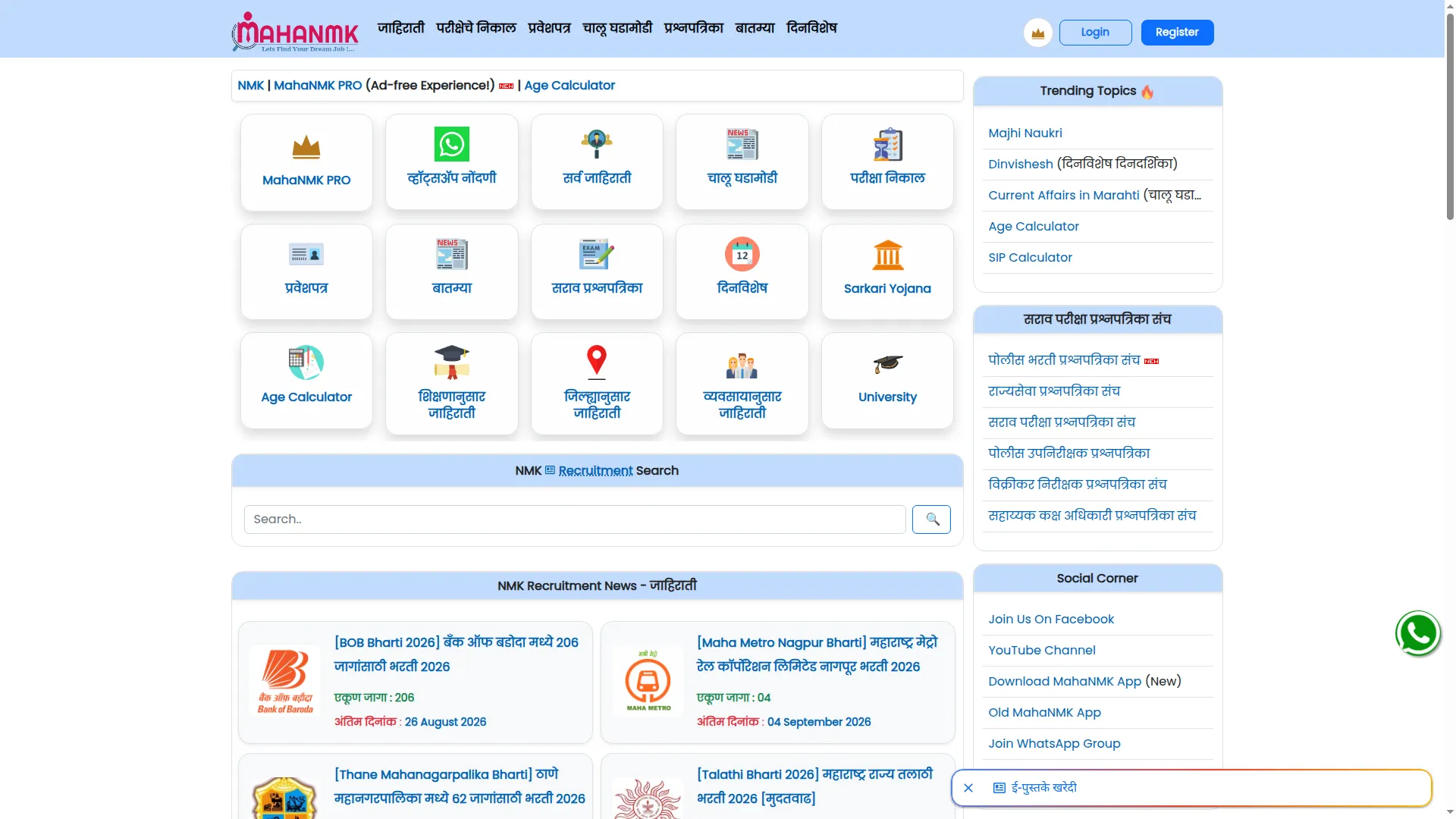The height and width of the screenshot is (819, 1456).
Task: Open YouTube Channel link
Action: 1042,651
